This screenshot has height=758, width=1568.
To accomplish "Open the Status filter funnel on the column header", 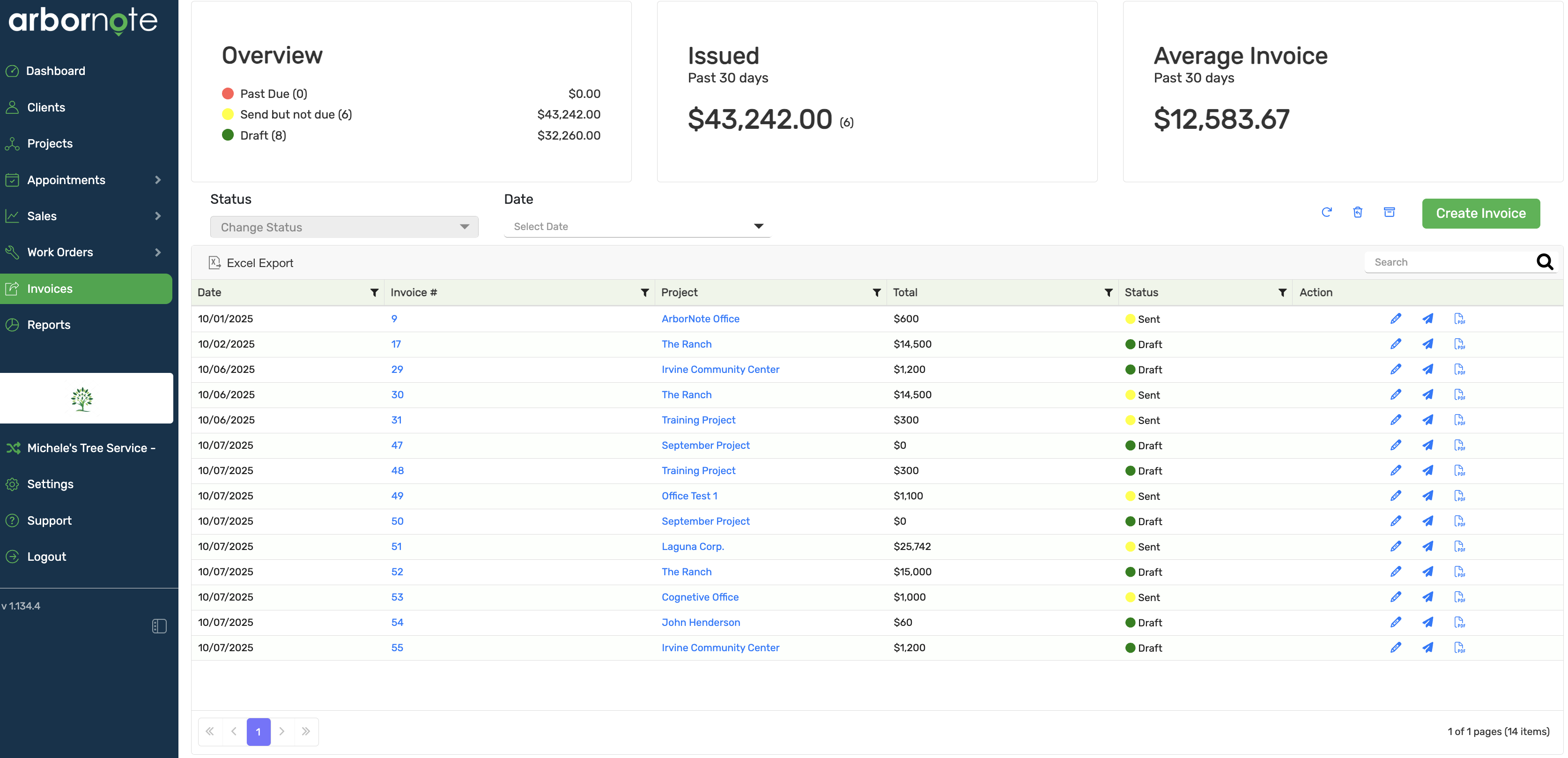I will [1282, 292].
